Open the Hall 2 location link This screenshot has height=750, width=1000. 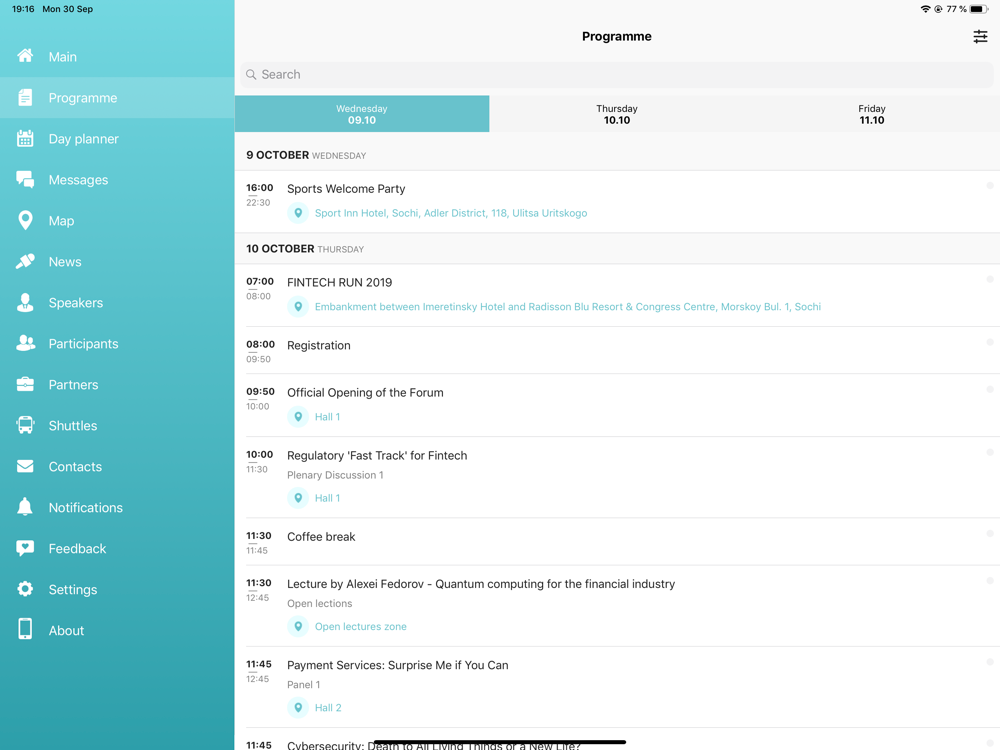pos(328,708)
